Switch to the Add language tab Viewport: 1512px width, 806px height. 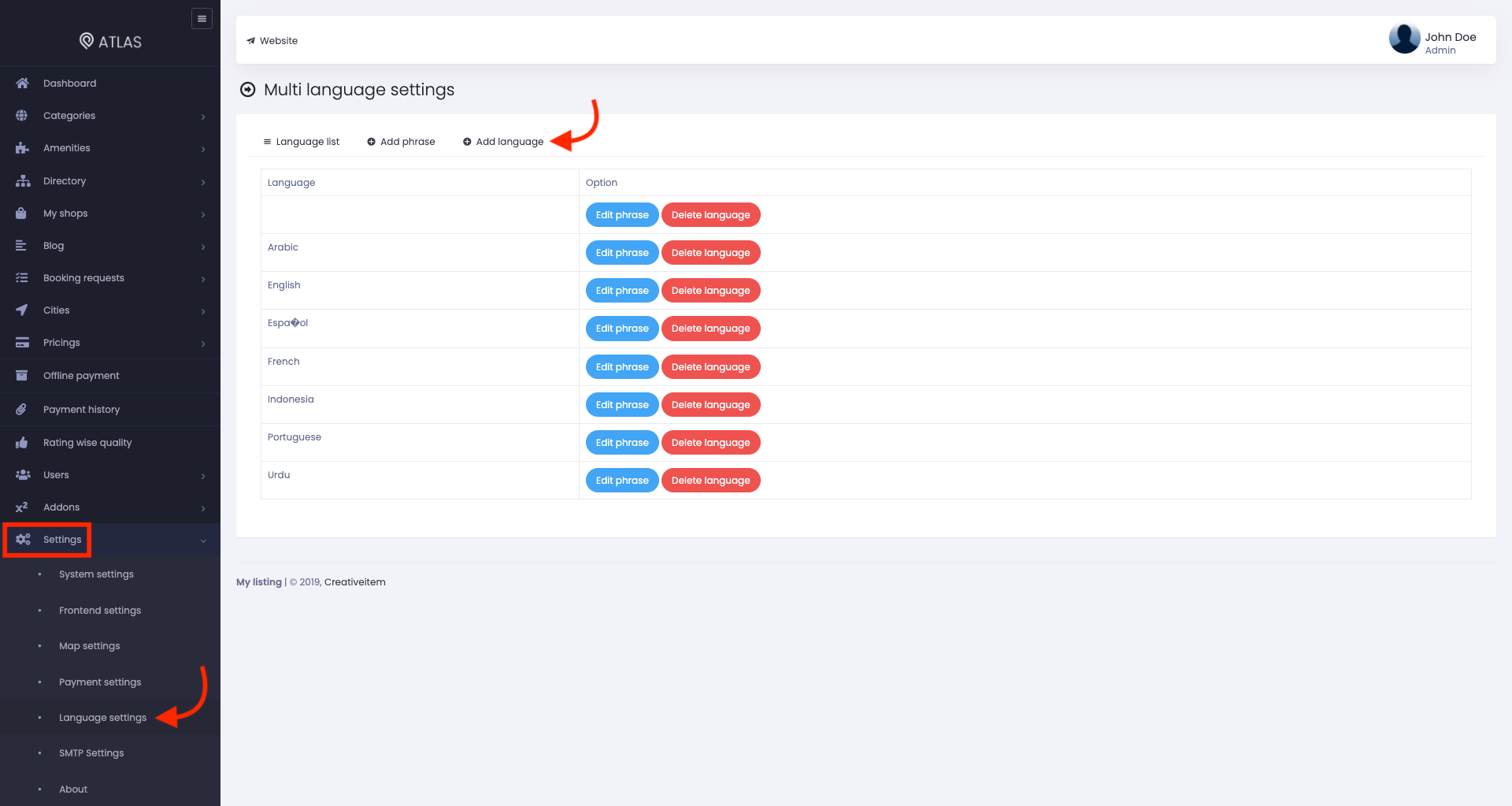click(503, 142)
